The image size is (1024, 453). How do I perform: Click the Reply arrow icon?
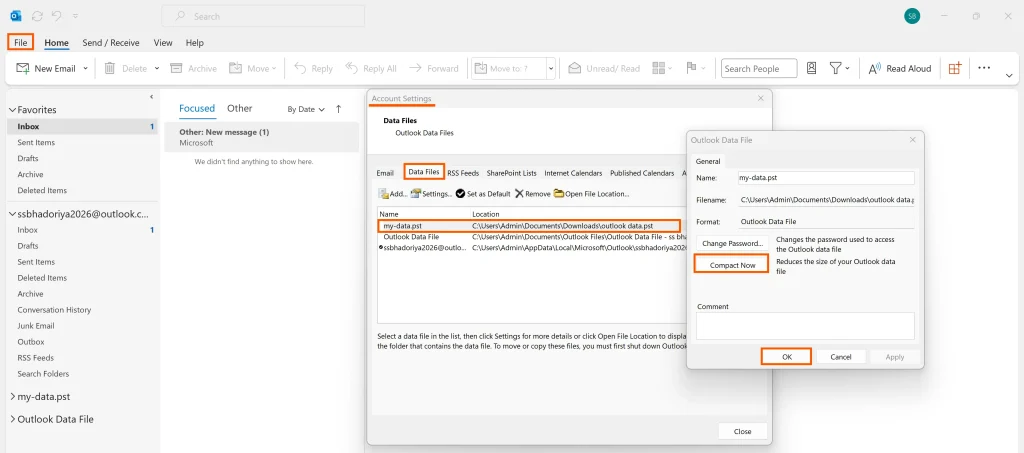pyautogui.click(x=300, y=68)
